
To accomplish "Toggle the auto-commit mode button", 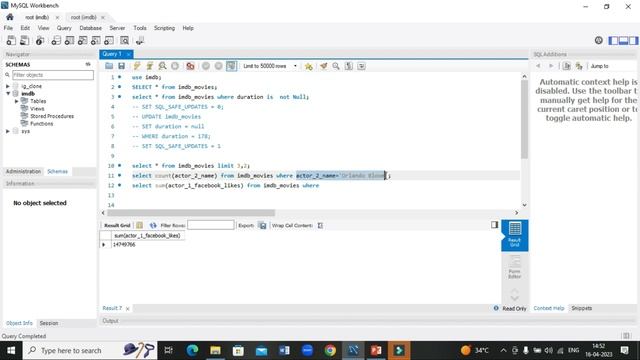I will (x=231, y=66).
